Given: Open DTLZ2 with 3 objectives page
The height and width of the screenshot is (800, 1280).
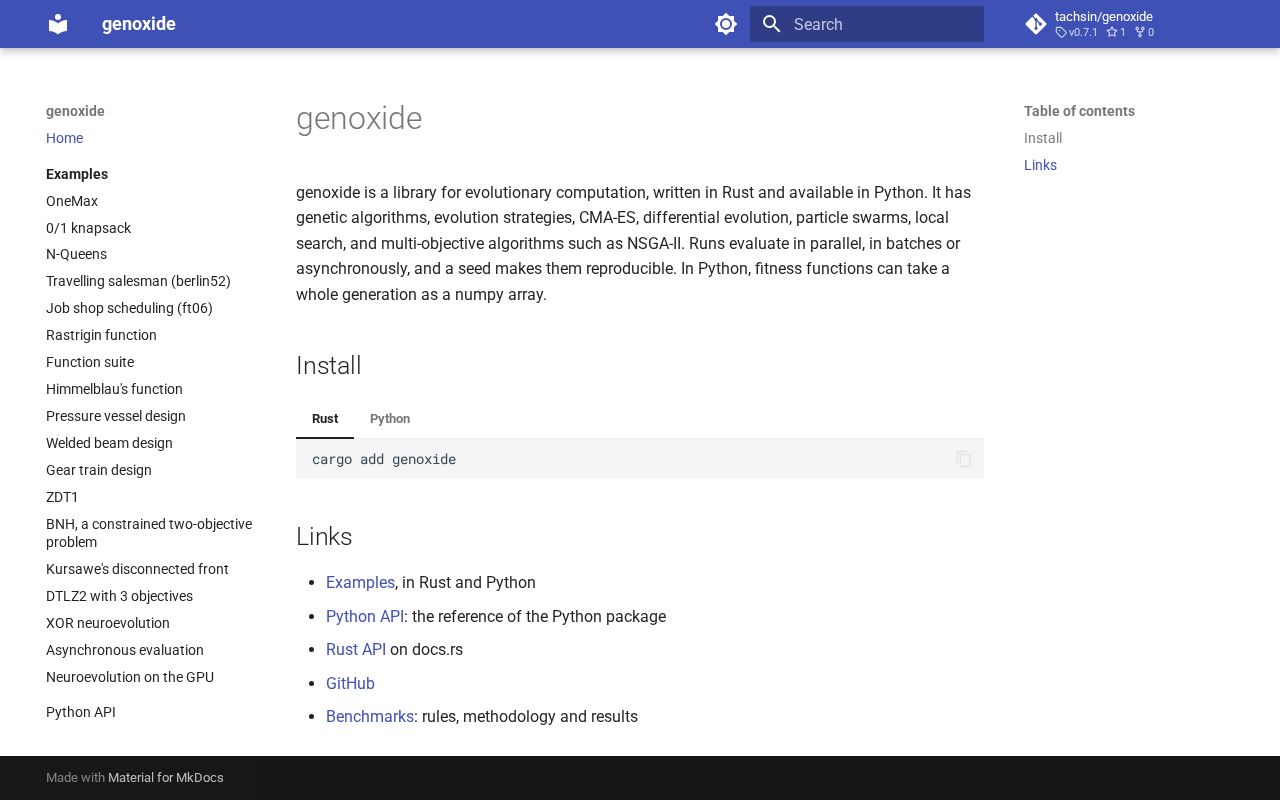Looking at the screenshot, I should [119, 596].
